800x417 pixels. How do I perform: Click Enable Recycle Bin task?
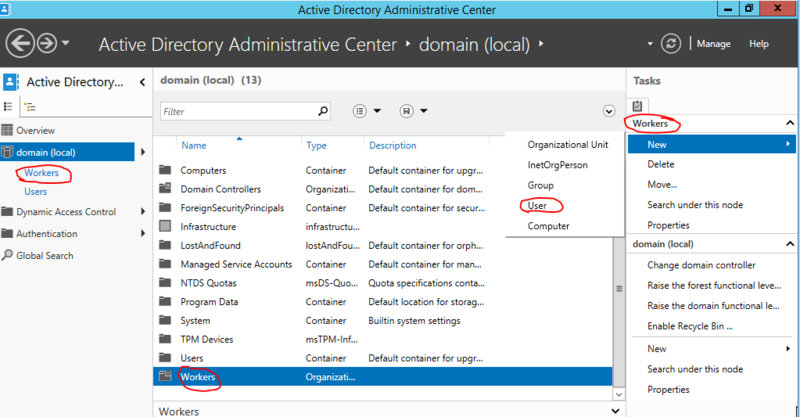[690, 326]
